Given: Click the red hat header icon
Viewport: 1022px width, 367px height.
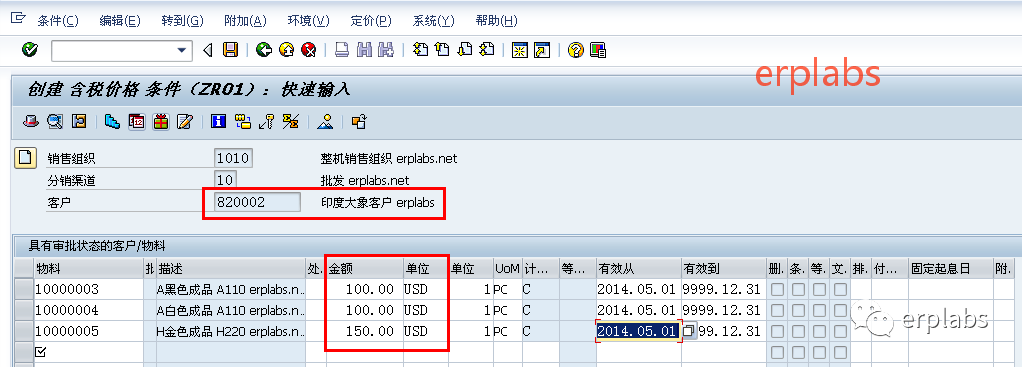Looking at the screenshot, I should (31, 121).
